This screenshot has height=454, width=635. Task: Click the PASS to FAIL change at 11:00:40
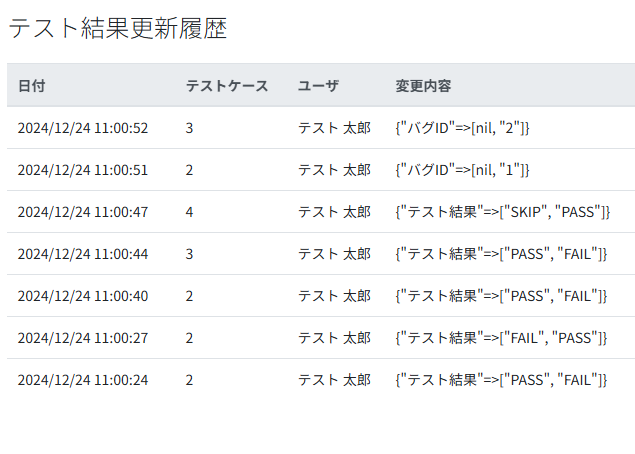(501, 296)
